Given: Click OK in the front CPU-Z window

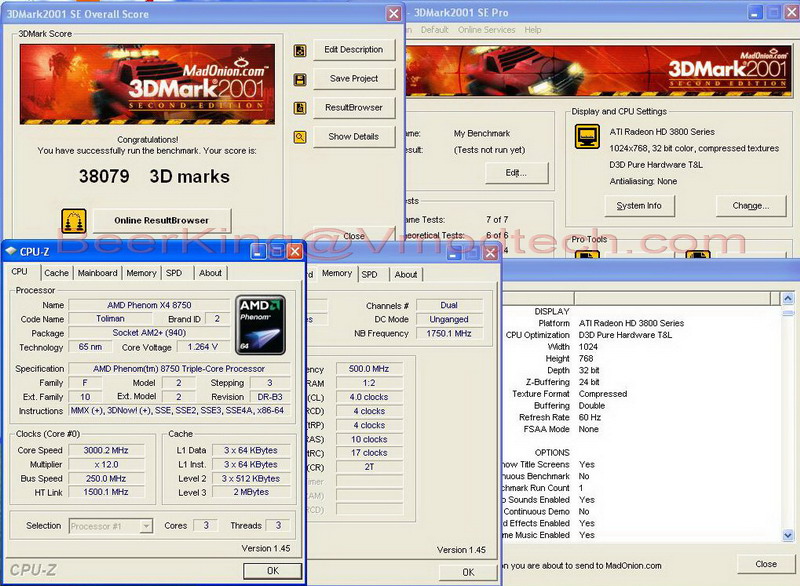Looking at the screenshot, I should (x=272, y=571).
